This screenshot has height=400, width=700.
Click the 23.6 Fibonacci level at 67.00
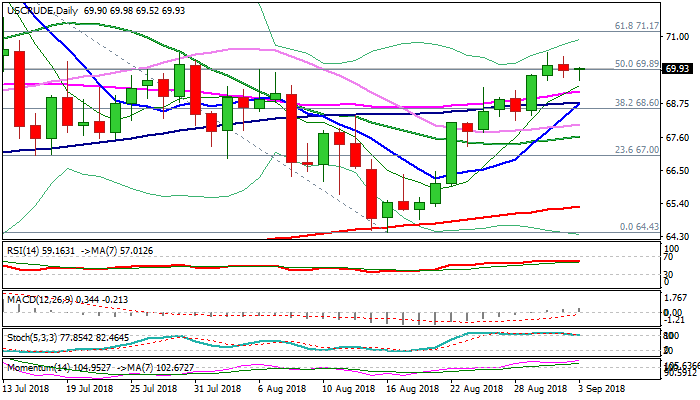[x=634, y=149]
